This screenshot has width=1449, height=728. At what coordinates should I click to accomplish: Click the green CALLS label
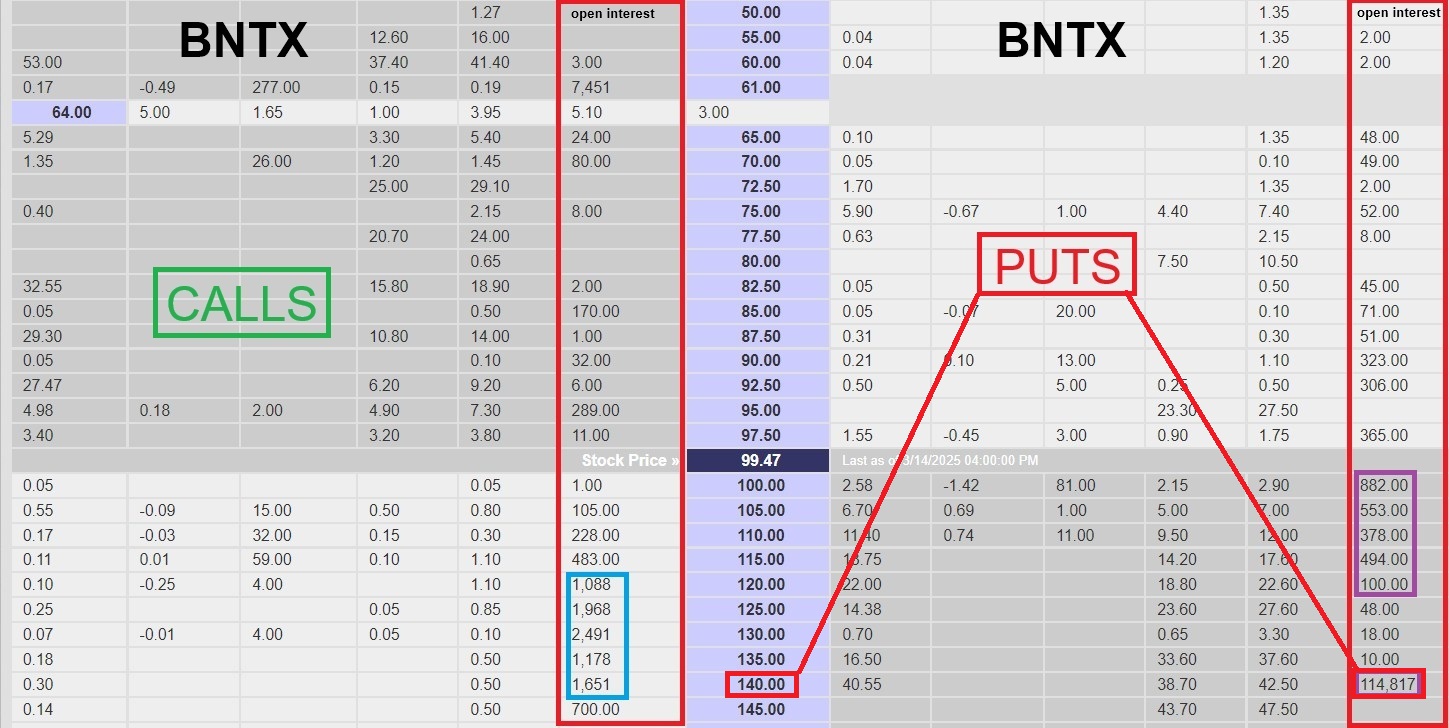241,303
